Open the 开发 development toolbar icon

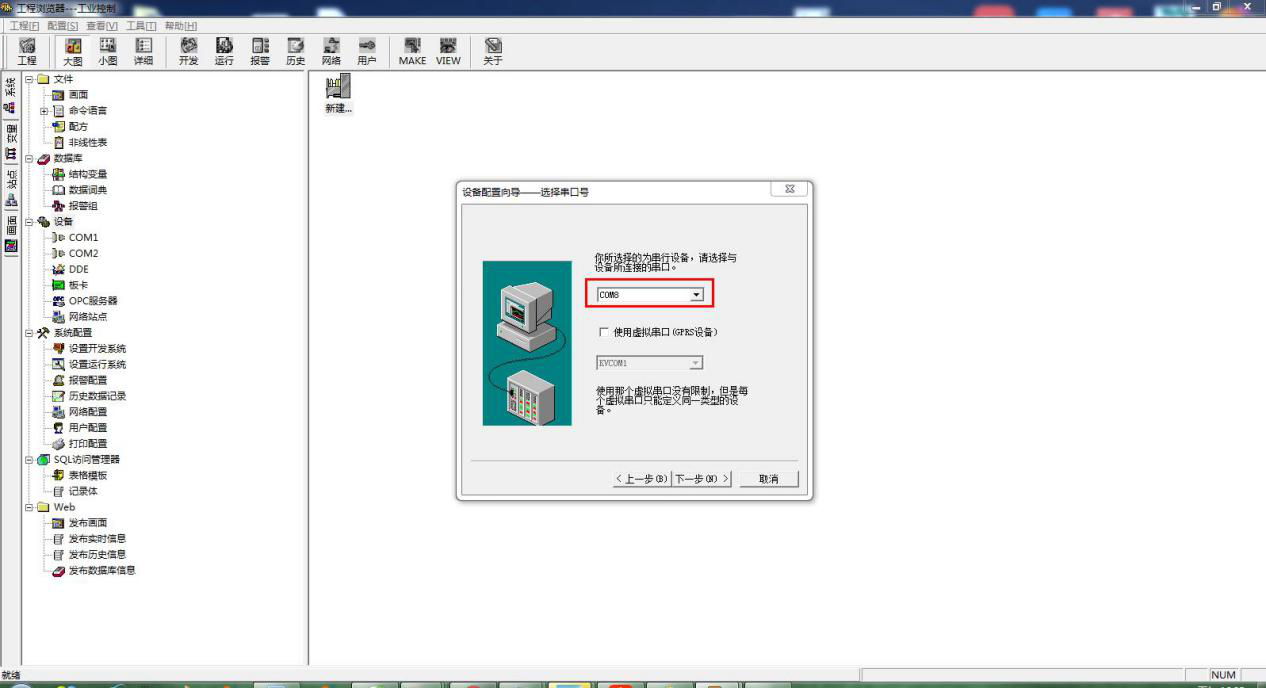coord(188,51)
